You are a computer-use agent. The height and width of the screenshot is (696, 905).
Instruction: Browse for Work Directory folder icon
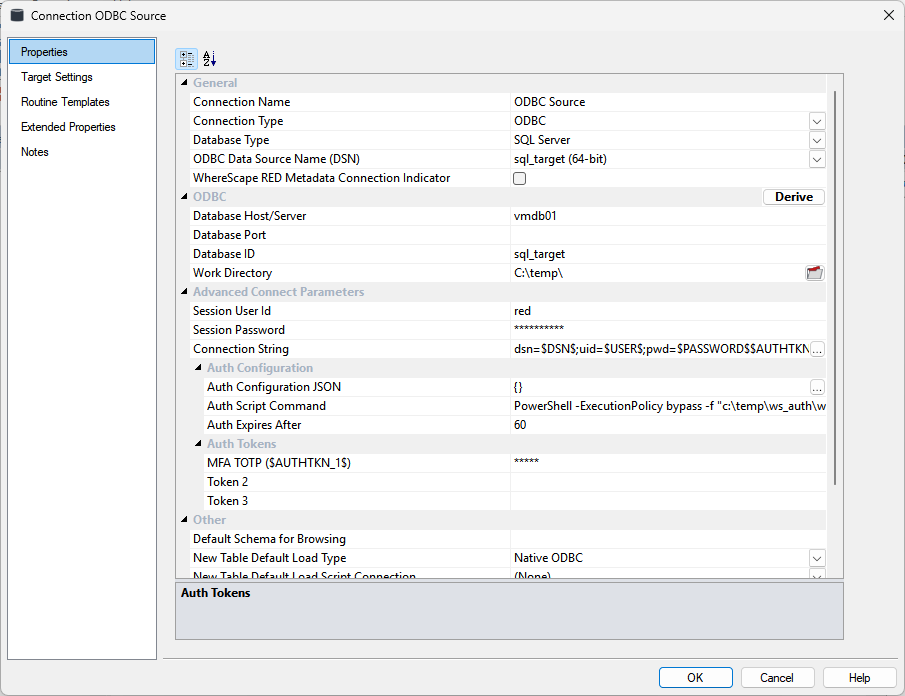coord(815,273)
